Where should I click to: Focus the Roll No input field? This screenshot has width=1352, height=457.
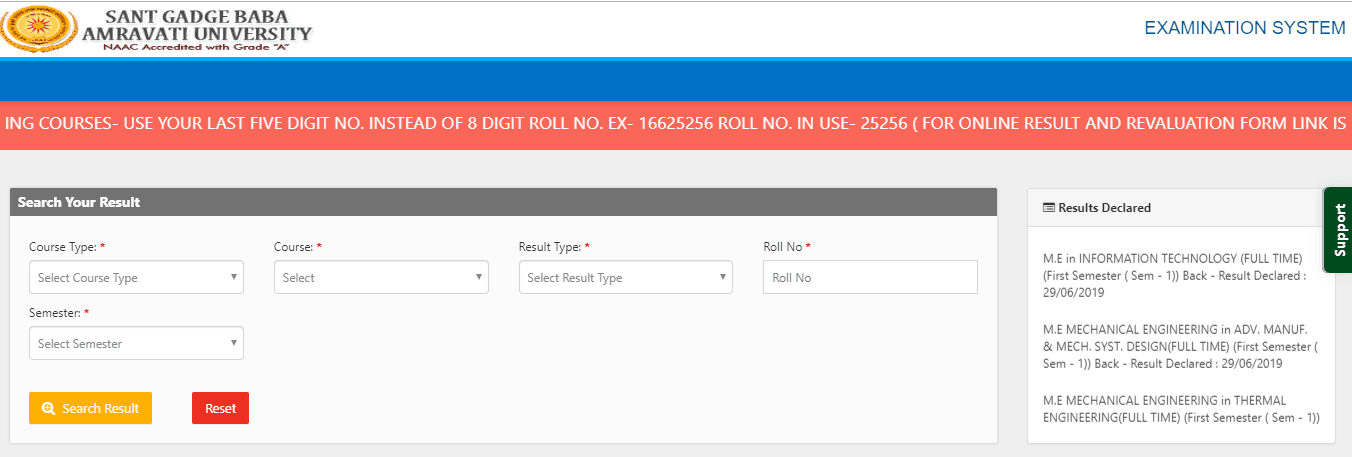point(869,278)
